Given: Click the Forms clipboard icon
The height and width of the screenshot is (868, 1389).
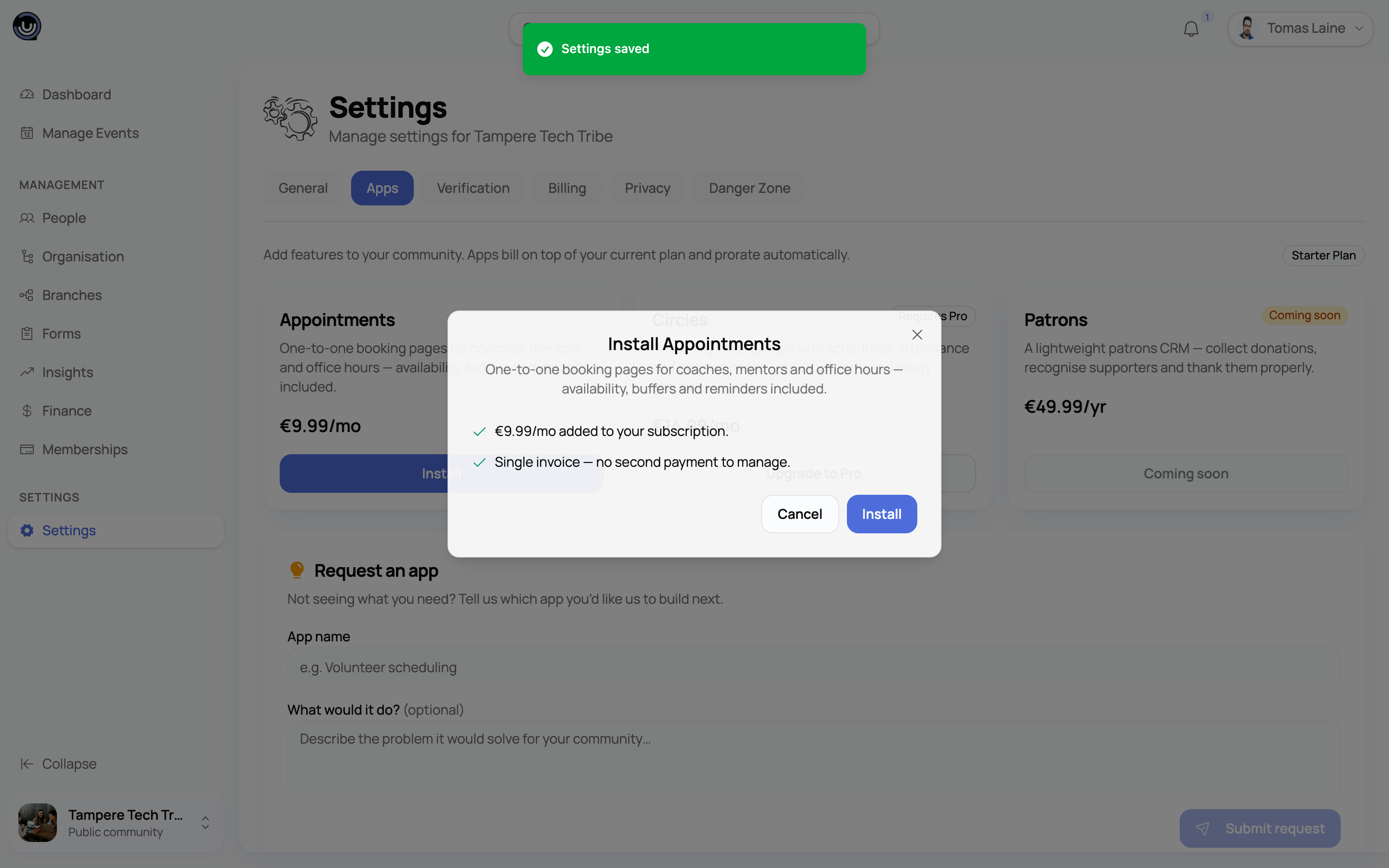Looking at the screenshot, I should point(27,334).
